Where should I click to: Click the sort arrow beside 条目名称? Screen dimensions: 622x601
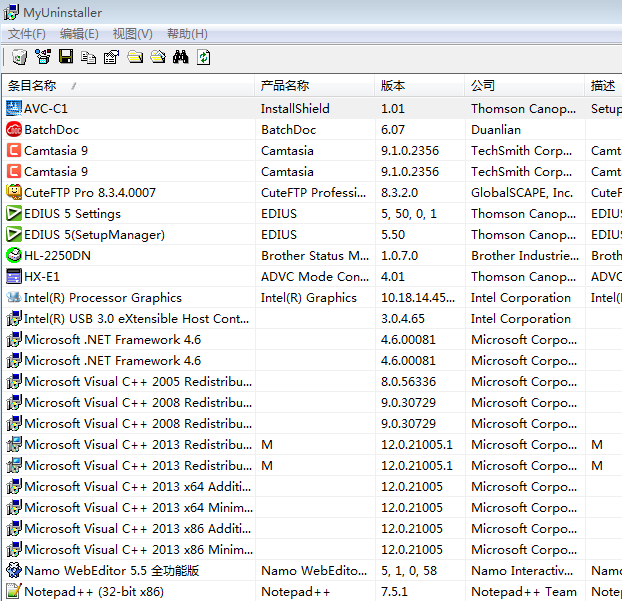click(74, 86)
